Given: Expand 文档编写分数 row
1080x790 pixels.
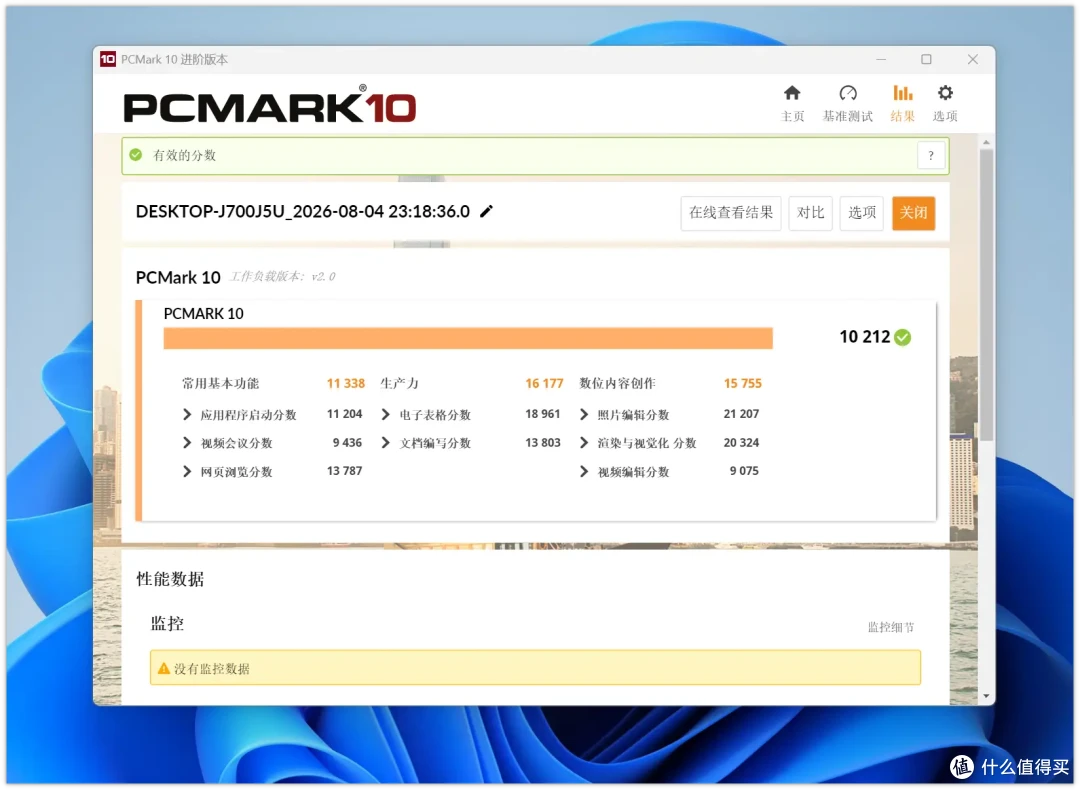Looking at the screenshot, I should [386, 442].
